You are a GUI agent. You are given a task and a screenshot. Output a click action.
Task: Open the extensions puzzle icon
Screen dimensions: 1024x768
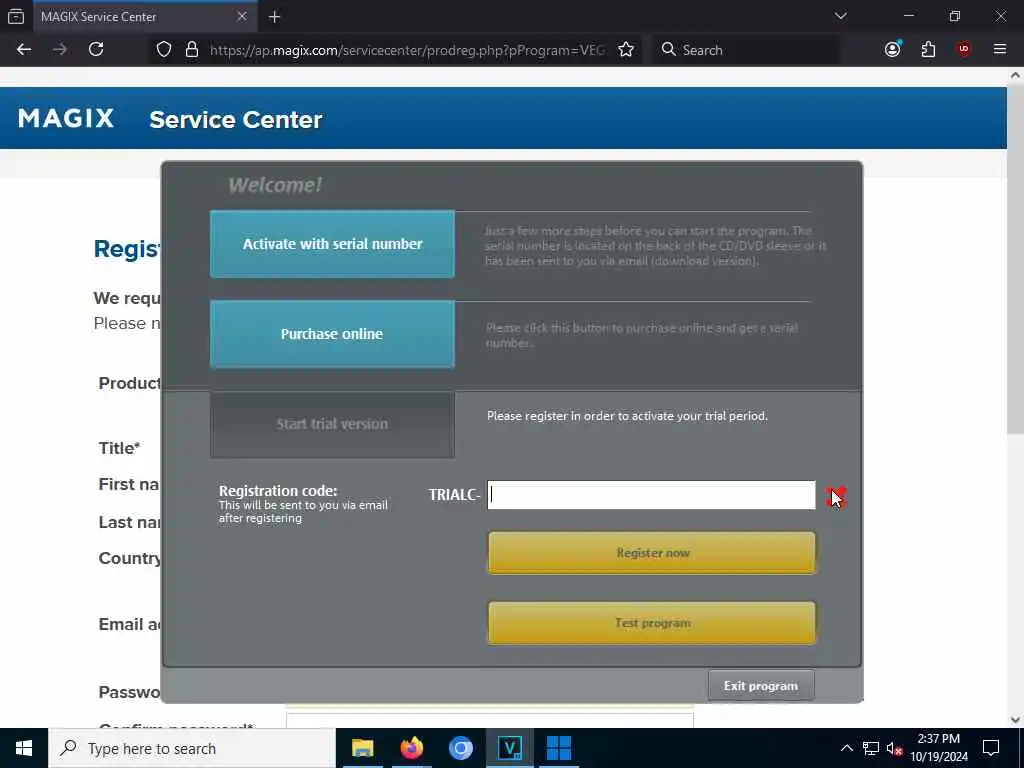coord(928,50)
